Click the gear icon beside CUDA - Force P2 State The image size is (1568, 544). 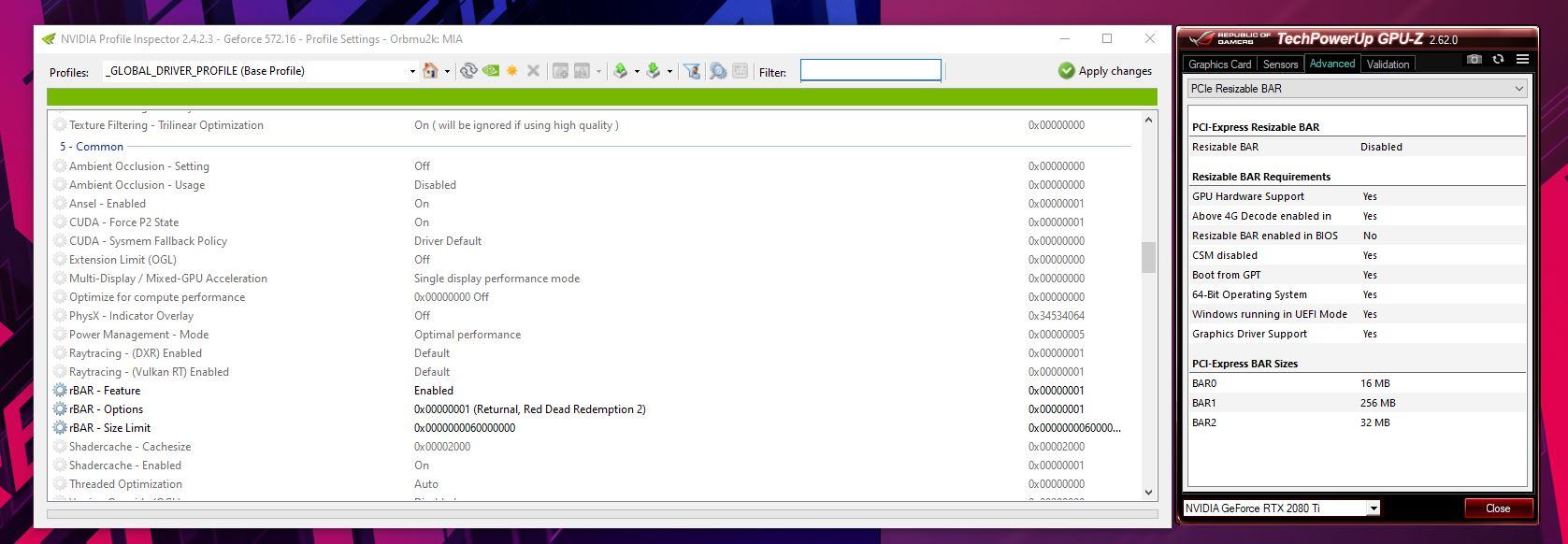coord(60,222)
